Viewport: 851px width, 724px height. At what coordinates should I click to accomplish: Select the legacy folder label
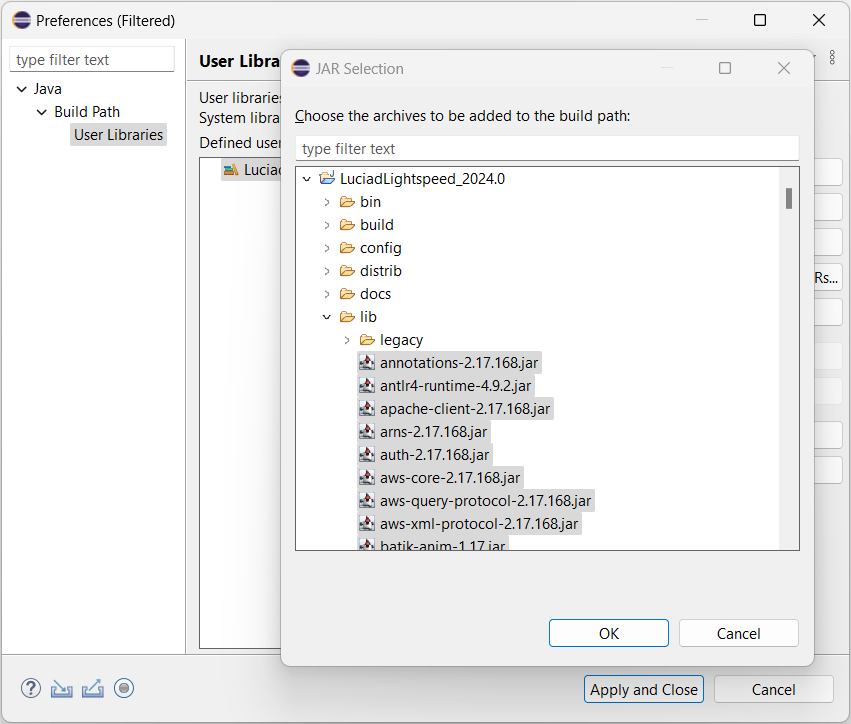401,340
